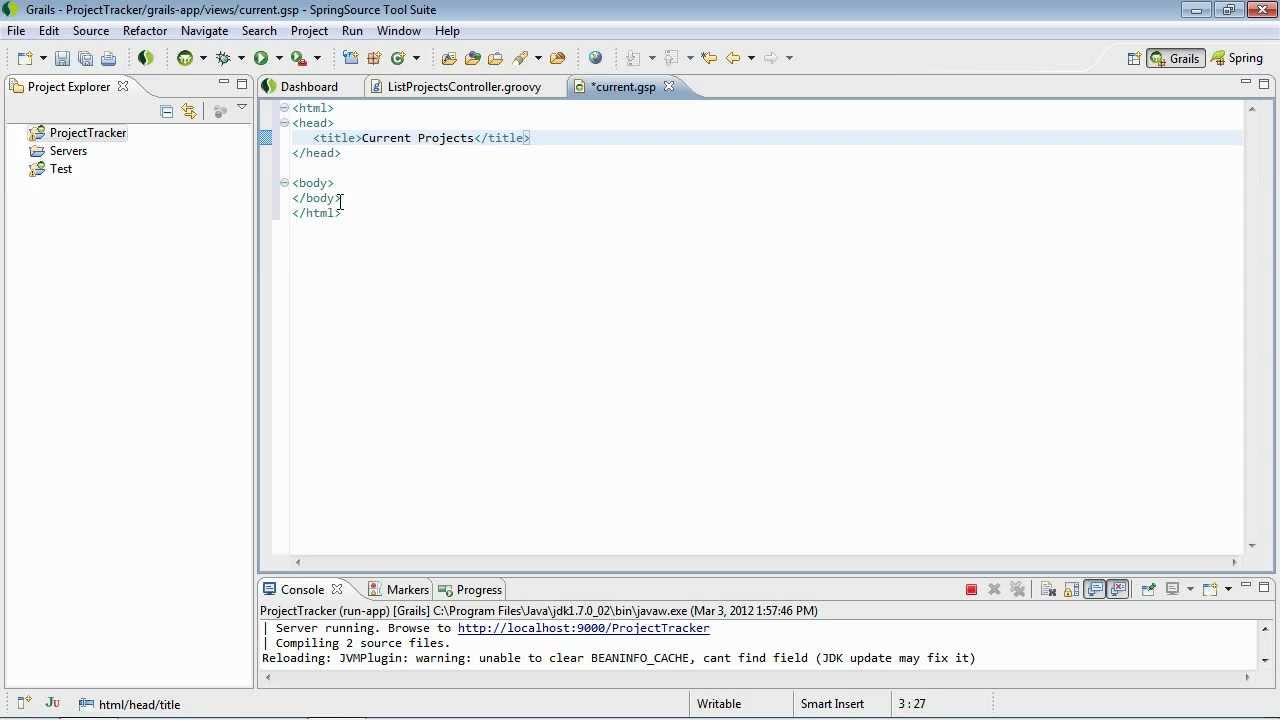Click the Show View fast-view icon in status bar
The image size is (1280, 720).
(x=25, y=704)
